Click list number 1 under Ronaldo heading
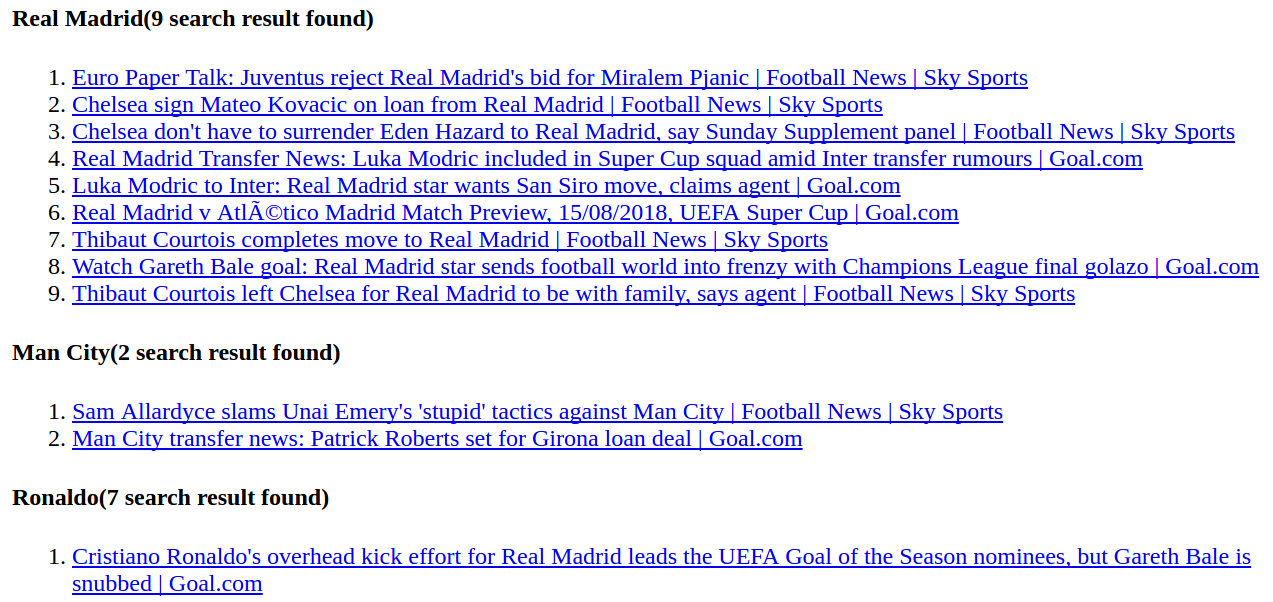The width and height of the screenshot is (1273, 602). (x=57, y=557)
